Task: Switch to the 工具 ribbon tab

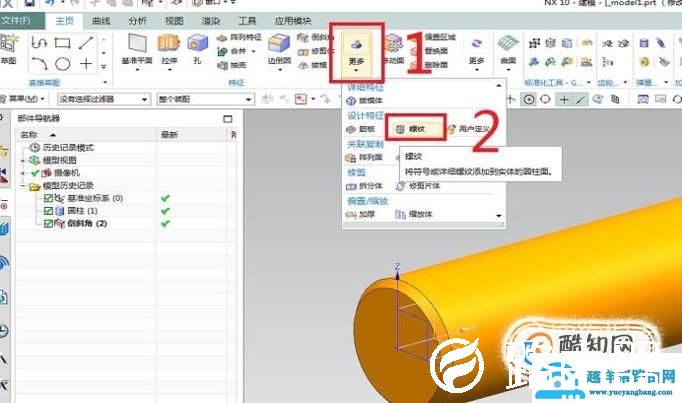Action: 247,21
